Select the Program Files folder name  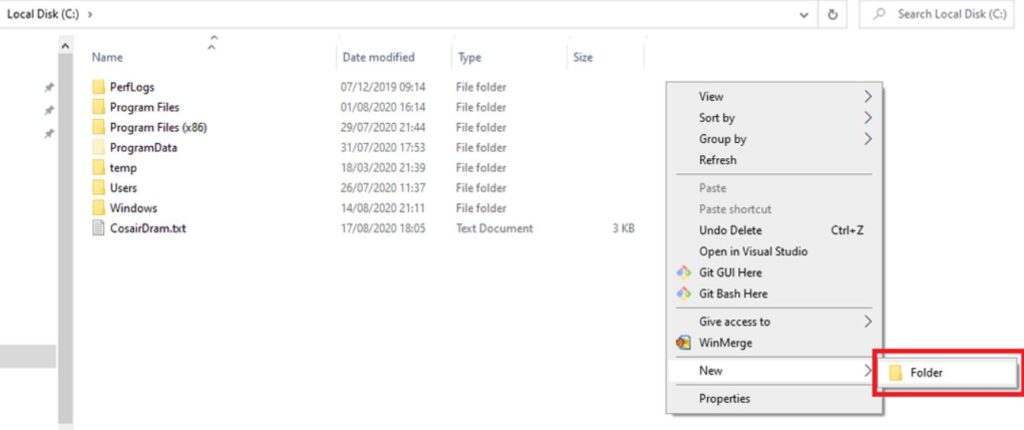pos(144,107)
